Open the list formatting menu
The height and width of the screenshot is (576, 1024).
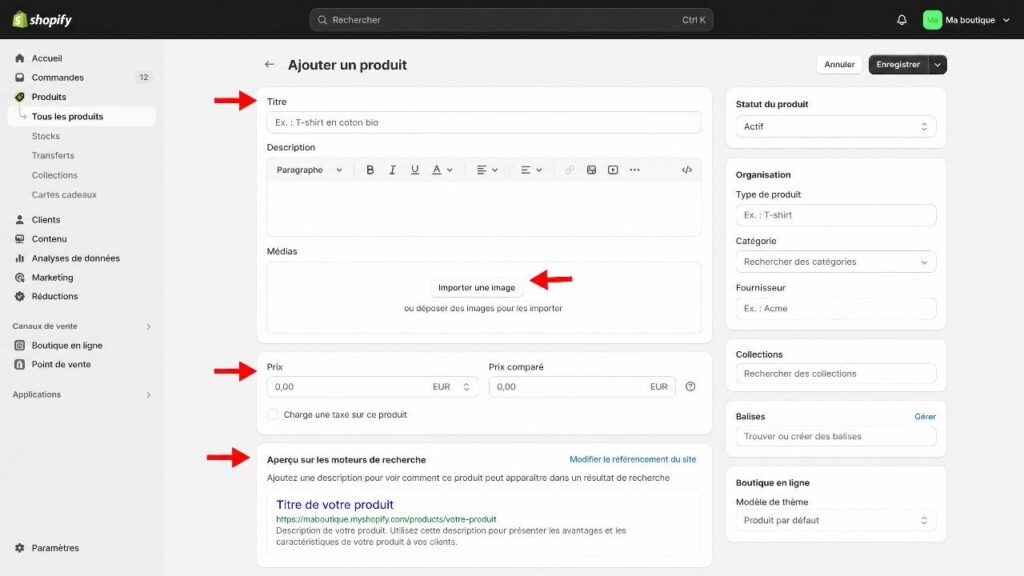(x=531, y=170)
